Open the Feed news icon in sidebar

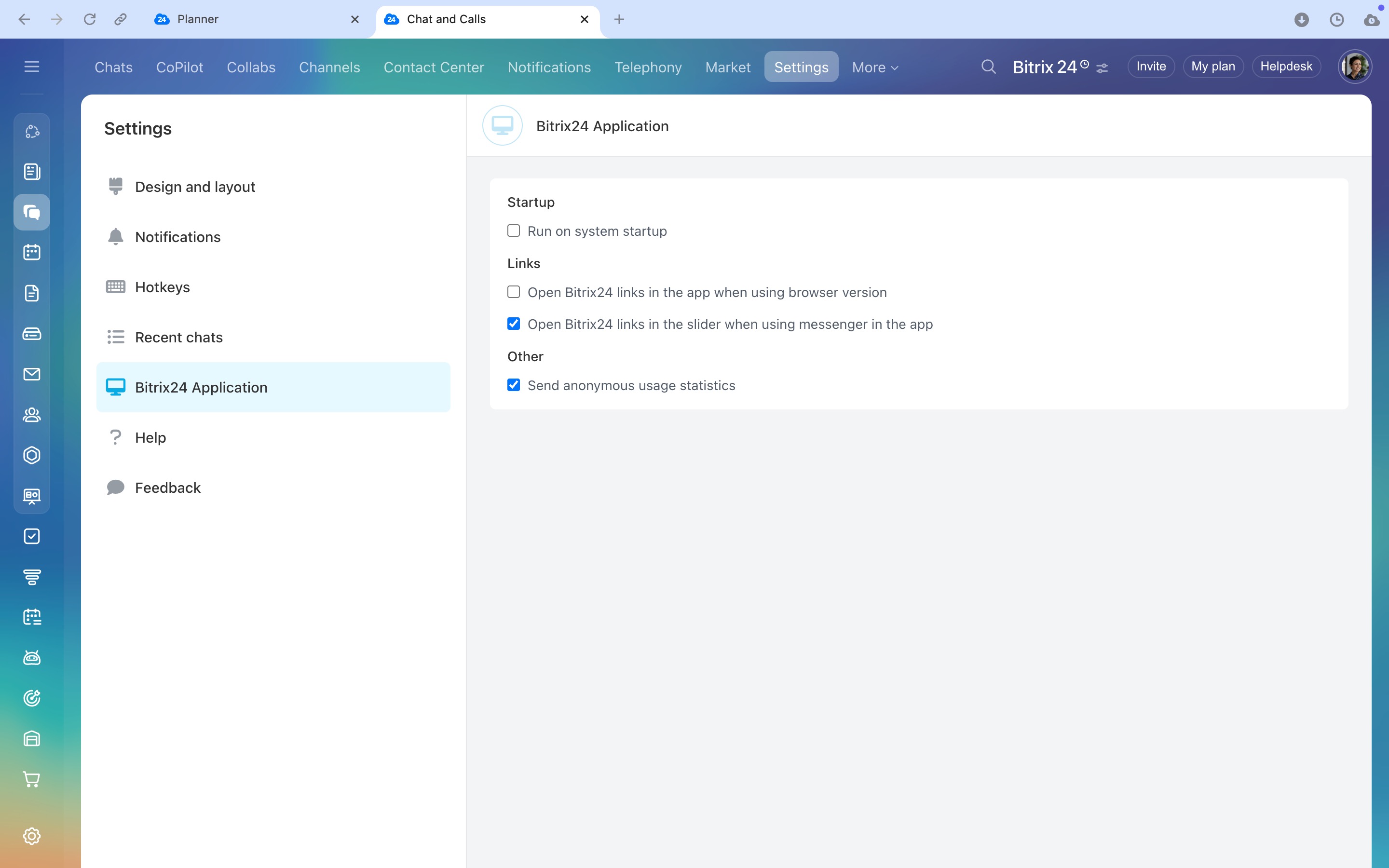coord(31,172)
